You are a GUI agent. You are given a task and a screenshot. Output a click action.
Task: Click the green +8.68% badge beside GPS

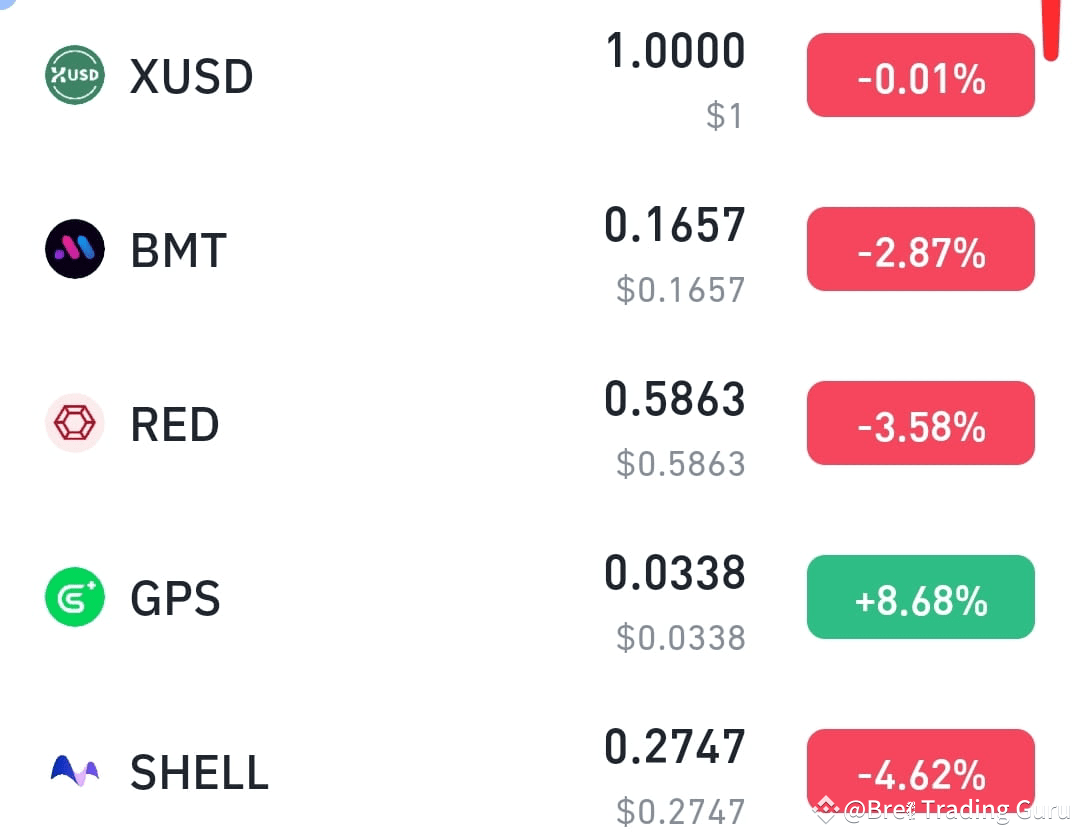click(x=919, y=597)
